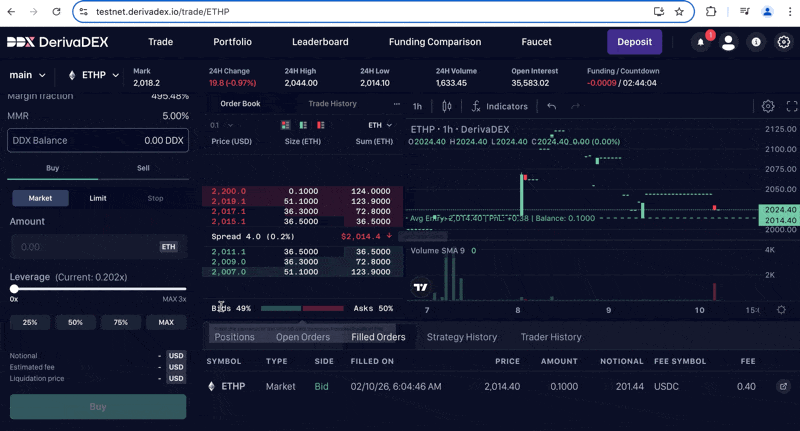Select Stop order type

[156, 198]
